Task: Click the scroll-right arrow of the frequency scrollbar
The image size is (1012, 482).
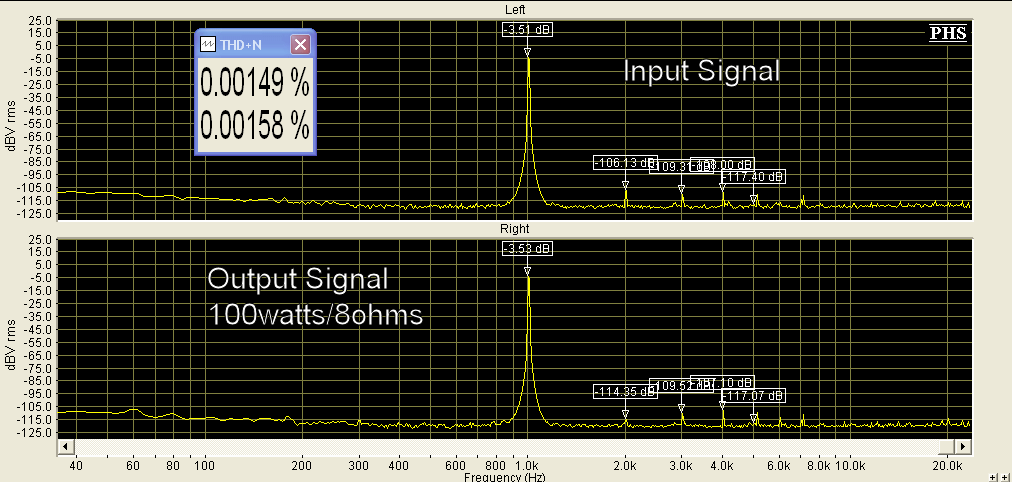Action: [962, 447]
